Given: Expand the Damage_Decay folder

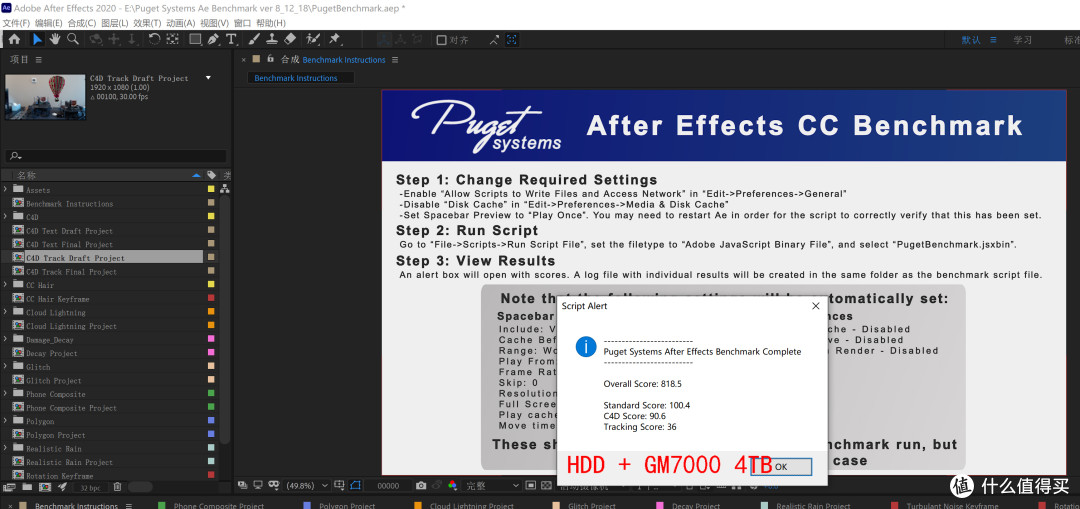Looking at the screenshot, I should pyautogui.click(x=6, y=340).
